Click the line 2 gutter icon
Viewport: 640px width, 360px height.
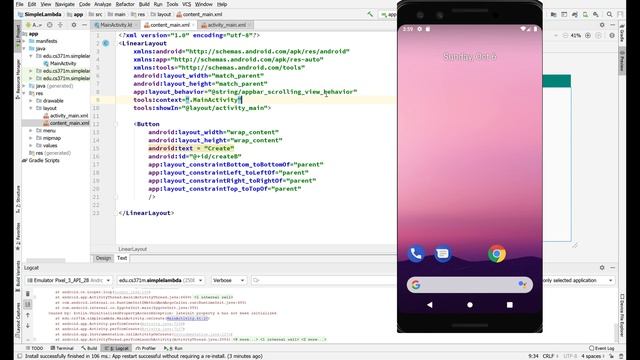click(x=106, y=43)
